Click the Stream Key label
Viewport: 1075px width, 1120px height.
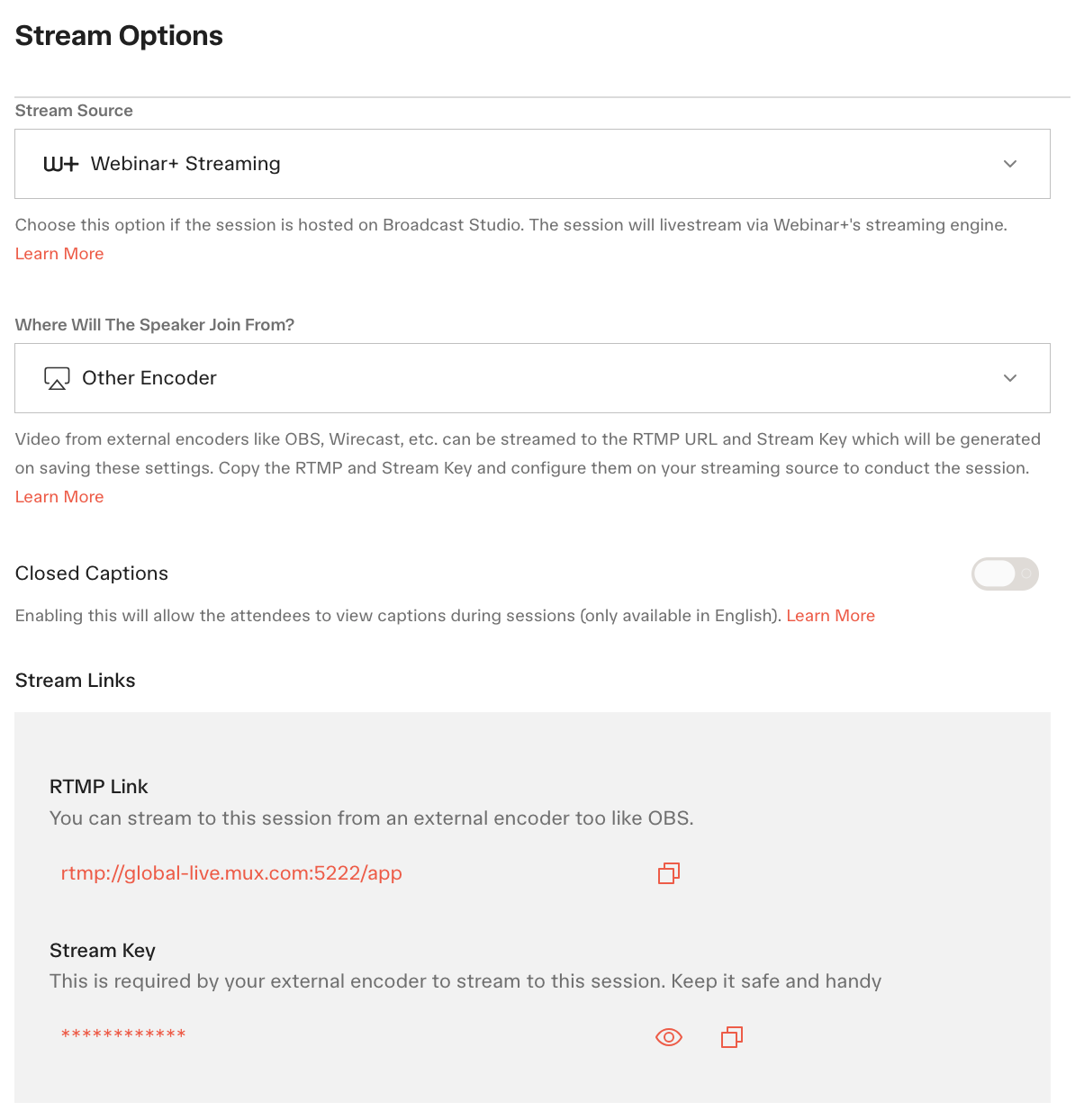click(103, 951)
